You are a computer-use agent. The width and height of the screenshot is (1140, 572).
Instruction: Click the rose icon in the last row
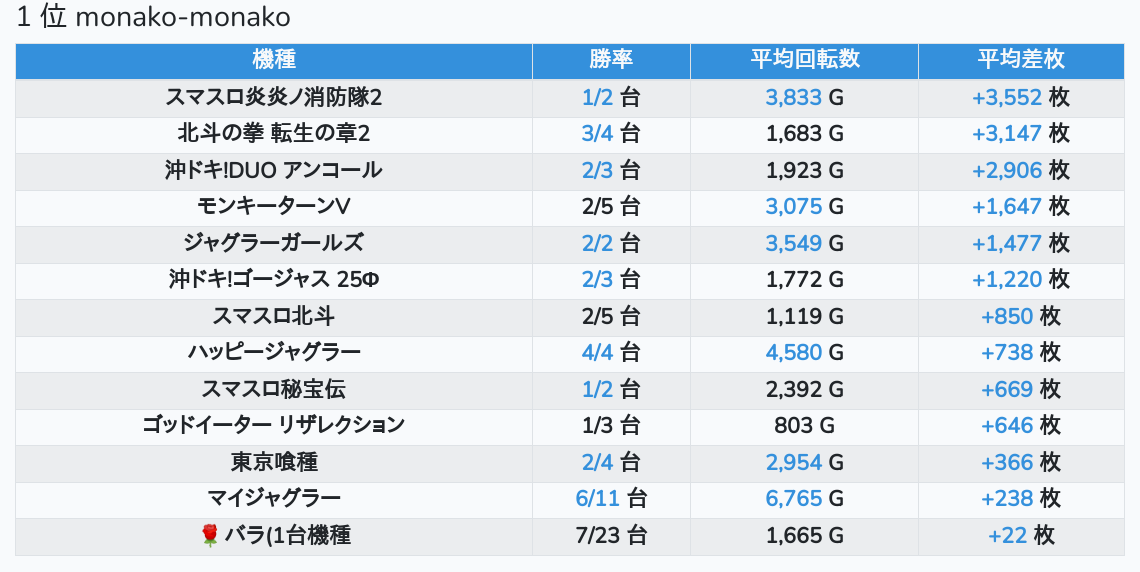click(210, 536)
